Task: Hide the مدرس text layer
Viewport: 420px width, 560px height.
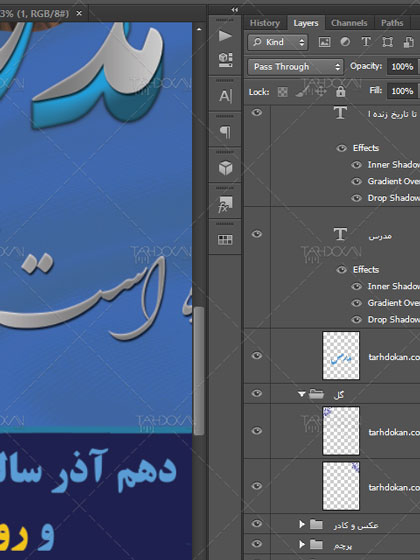Action: (257, 234)
